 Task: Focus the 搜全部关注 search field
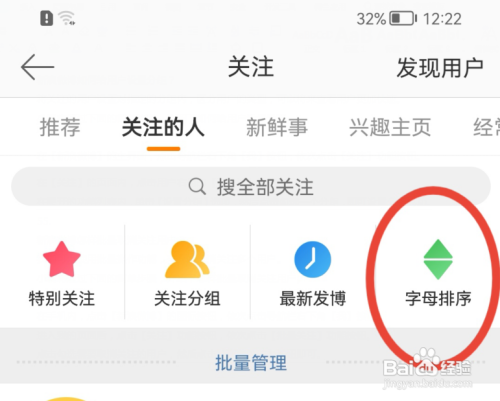tap(251, 186)
